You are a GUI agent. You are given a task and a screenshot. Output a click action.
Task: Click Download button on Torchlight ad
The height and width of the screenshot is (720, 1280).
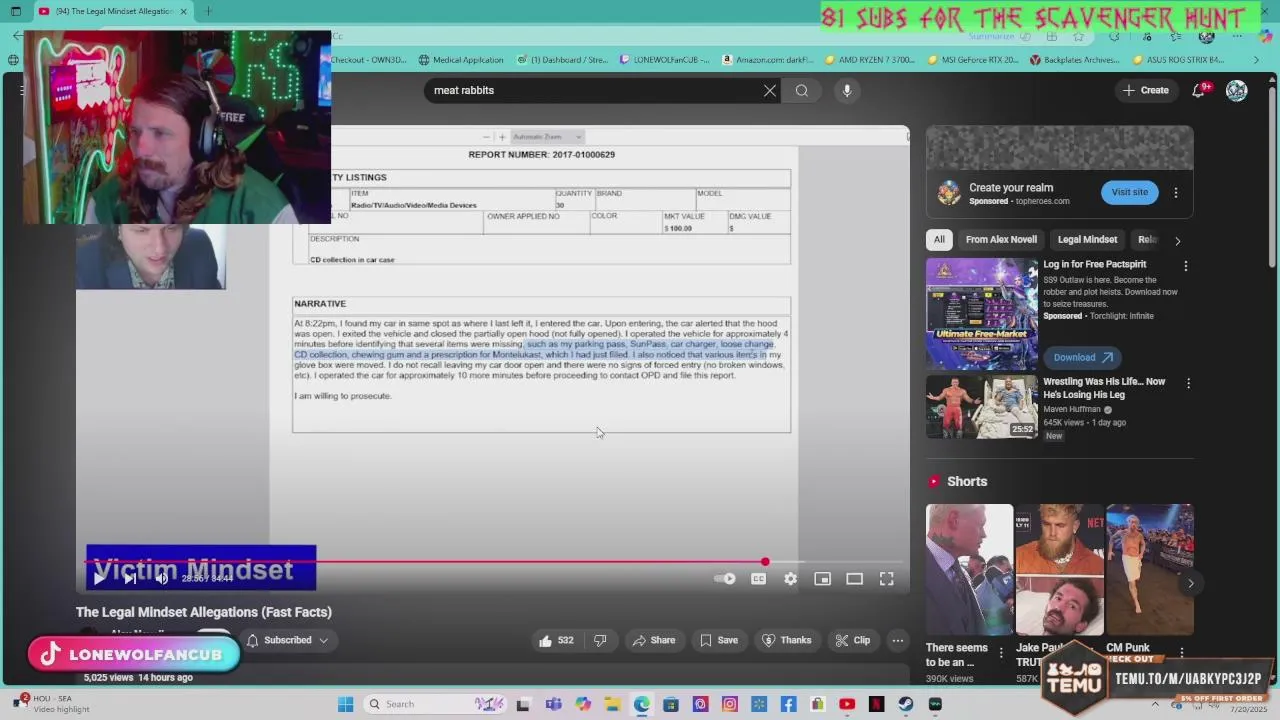tap(1083, 357)
